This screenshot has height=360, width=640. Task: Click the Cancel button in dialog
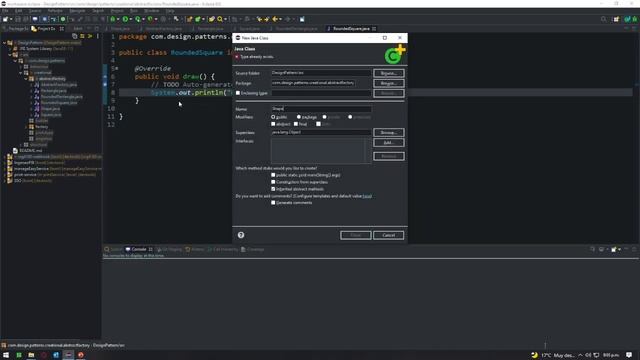pyautogui.click(x=388, y=235)
